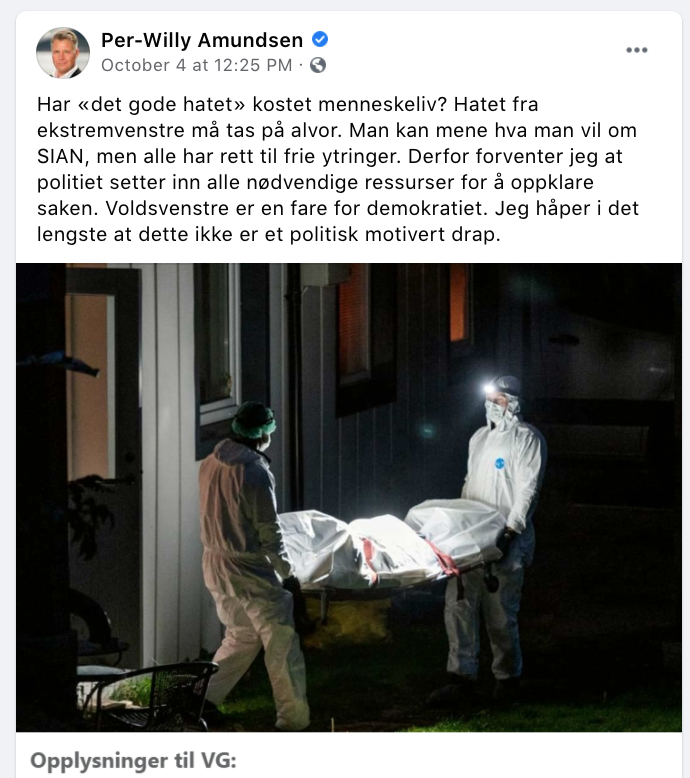Open the "Opplysninger til VG:" article headline
The width and height of the screenshot is (690, 778).
tap(133, 761)
